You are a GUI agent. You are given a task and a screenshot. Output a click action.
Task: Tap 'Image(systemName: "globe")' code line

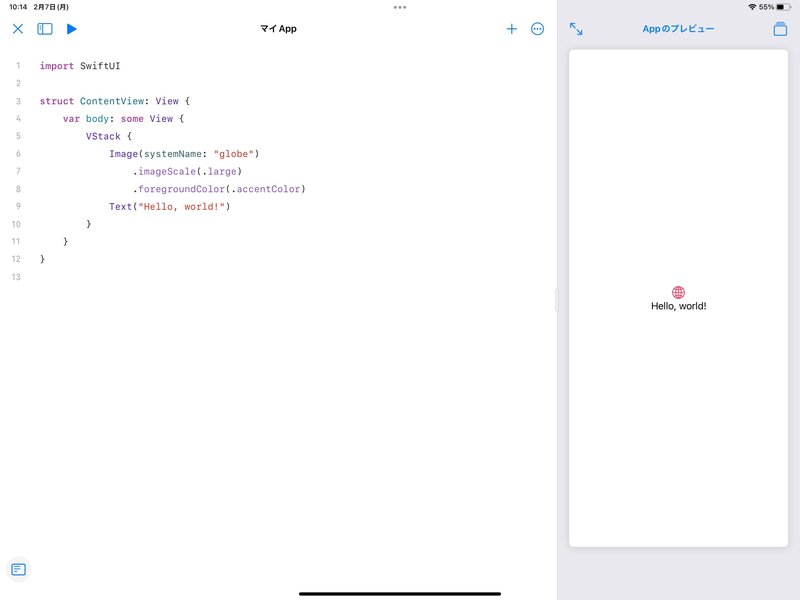[184, 154]
